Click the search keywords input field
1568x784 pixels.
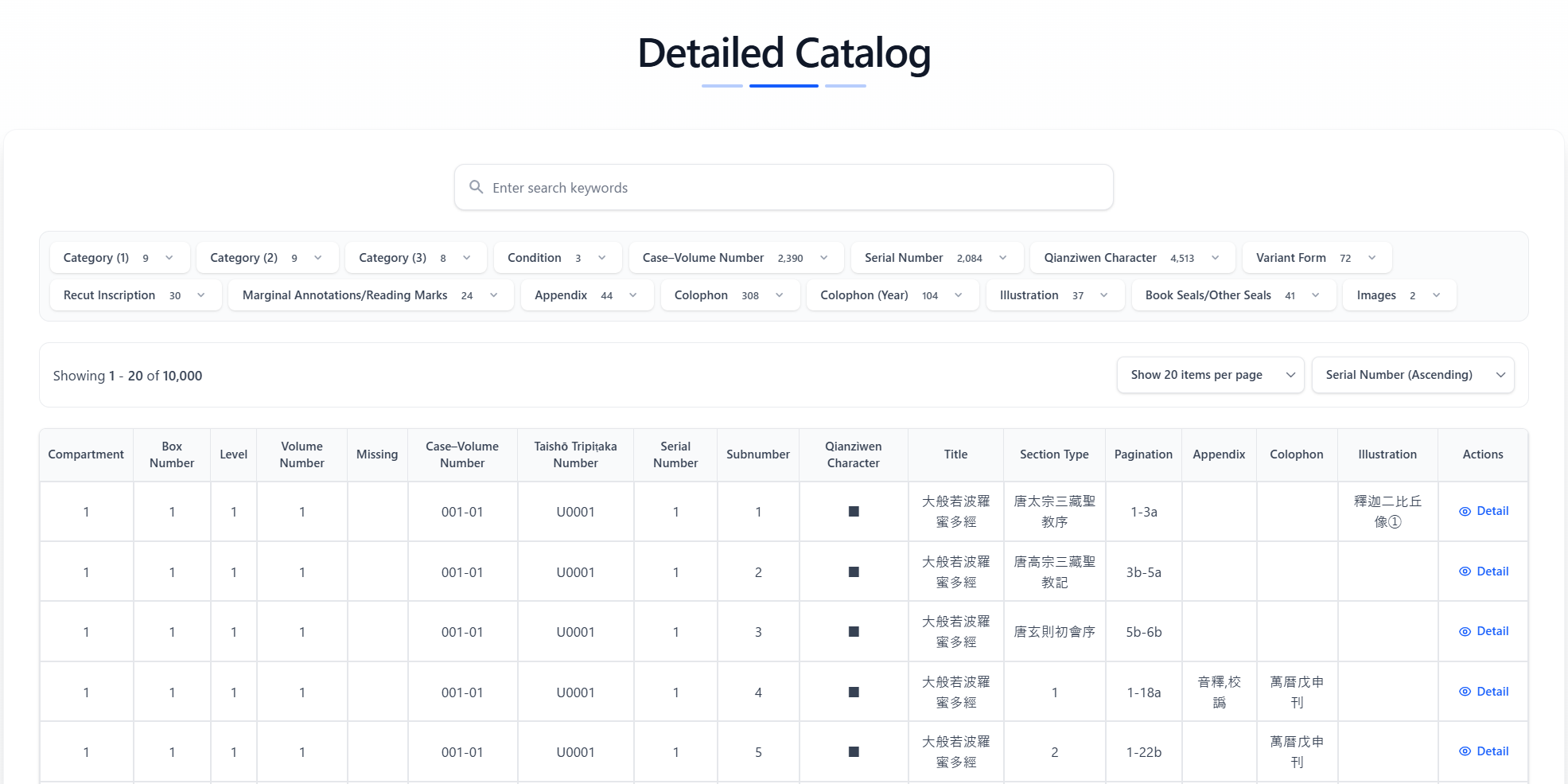[784, 186]
